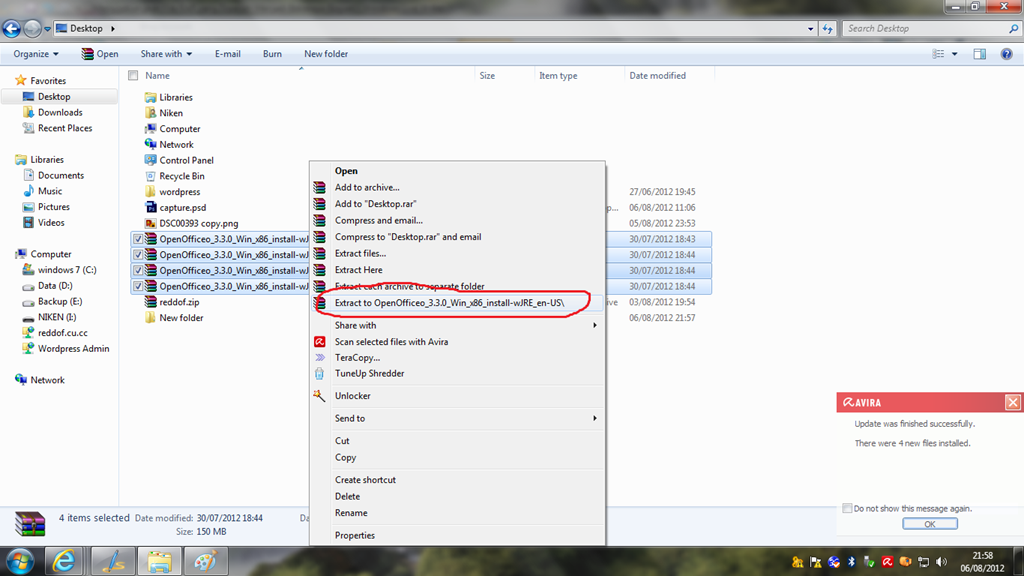
Task: Click the volume speaker tray icon
Action: pyautogui.click(x=941, y=561)
